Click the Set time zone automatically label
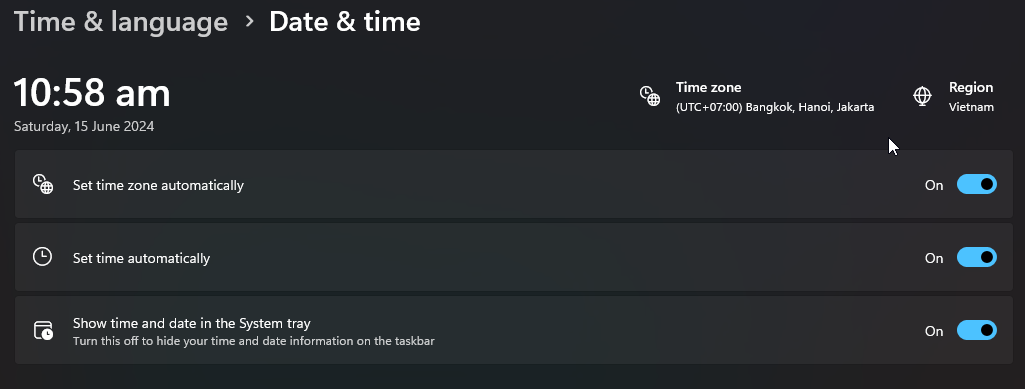The height and width of the screenshot is (389, 1025). point(158,185)
